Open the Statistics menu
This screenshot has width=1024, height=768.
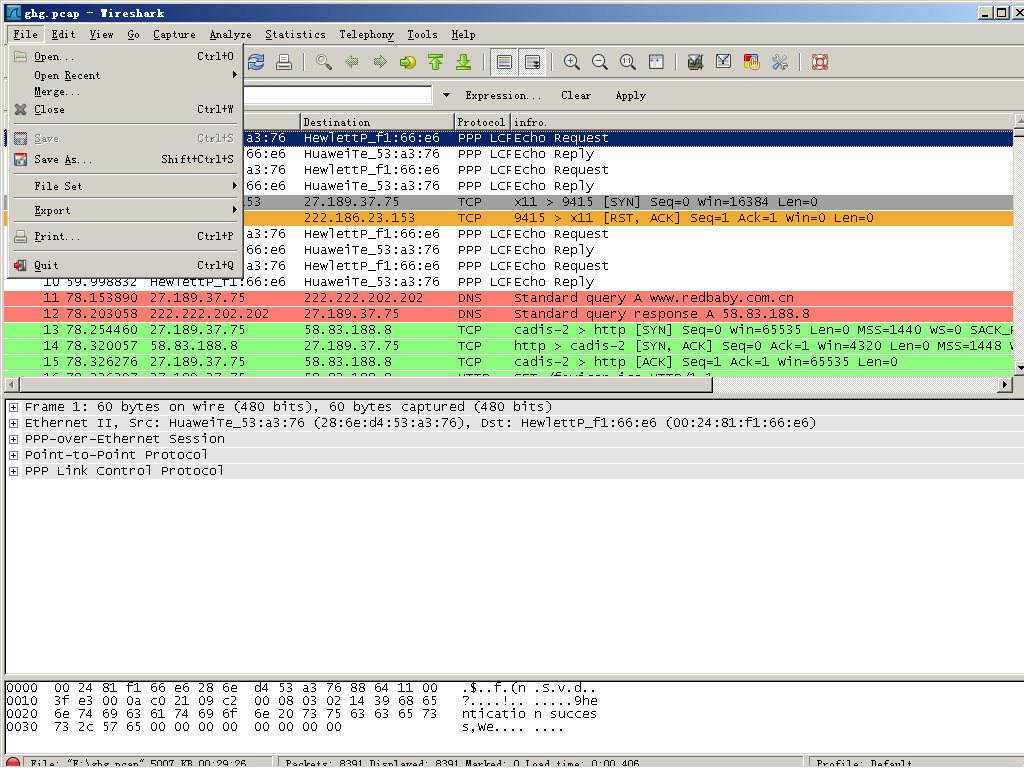[295, 35]
